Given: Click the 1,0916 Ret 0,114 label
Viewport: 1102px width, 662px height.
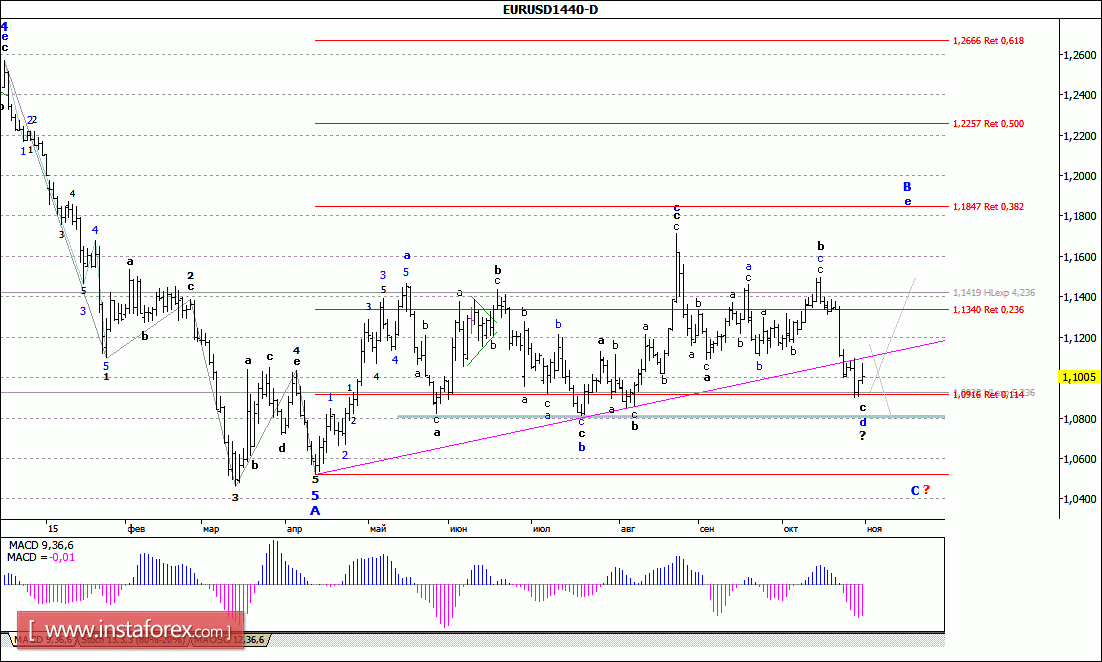Looking at the screenshot, I should (x=988, y=395).
